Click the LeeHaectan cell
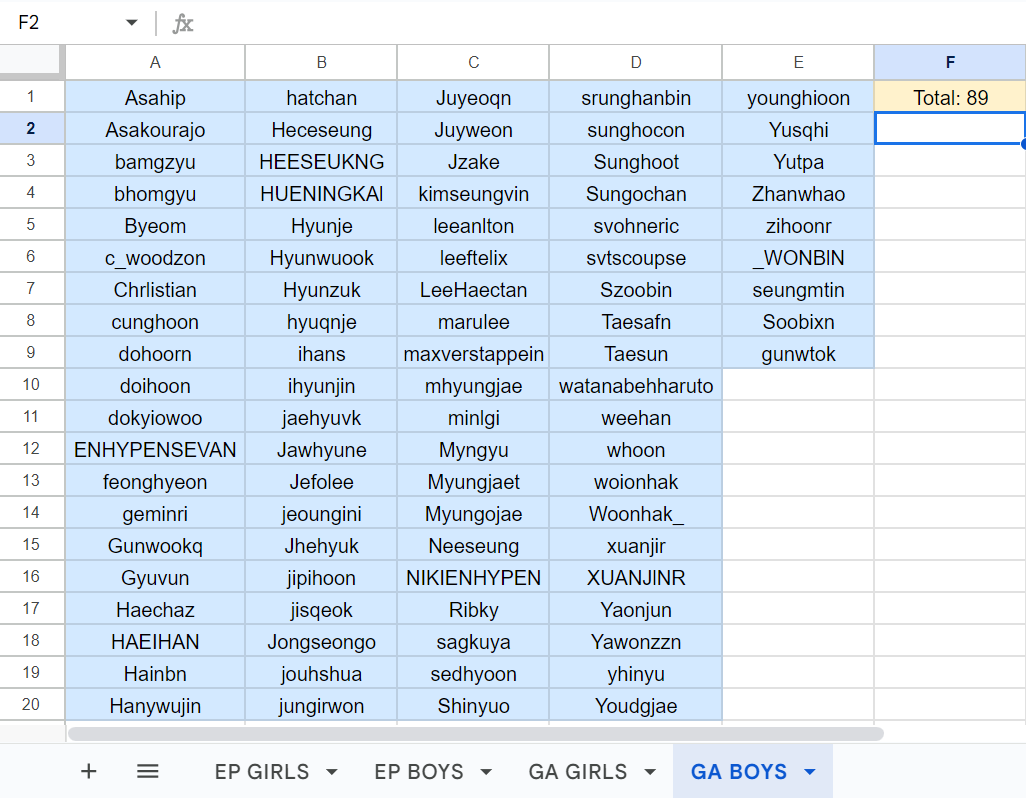1026x798 pixels. (473, 290)
